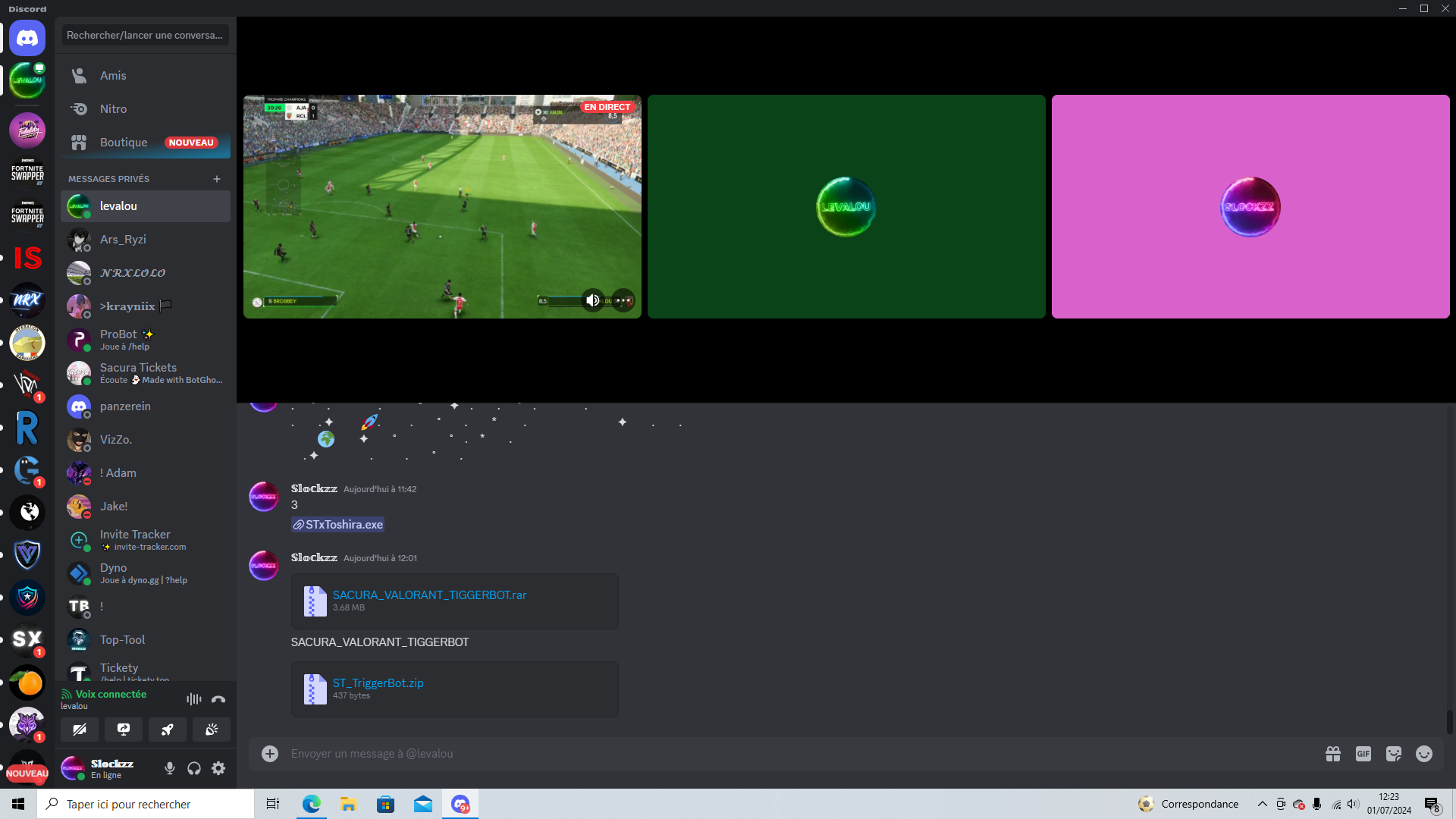Image resolution: width=1456 pixels, height=819 pixels.
Task: Open the Invite Tracker conversation
Action: point(146,540)
